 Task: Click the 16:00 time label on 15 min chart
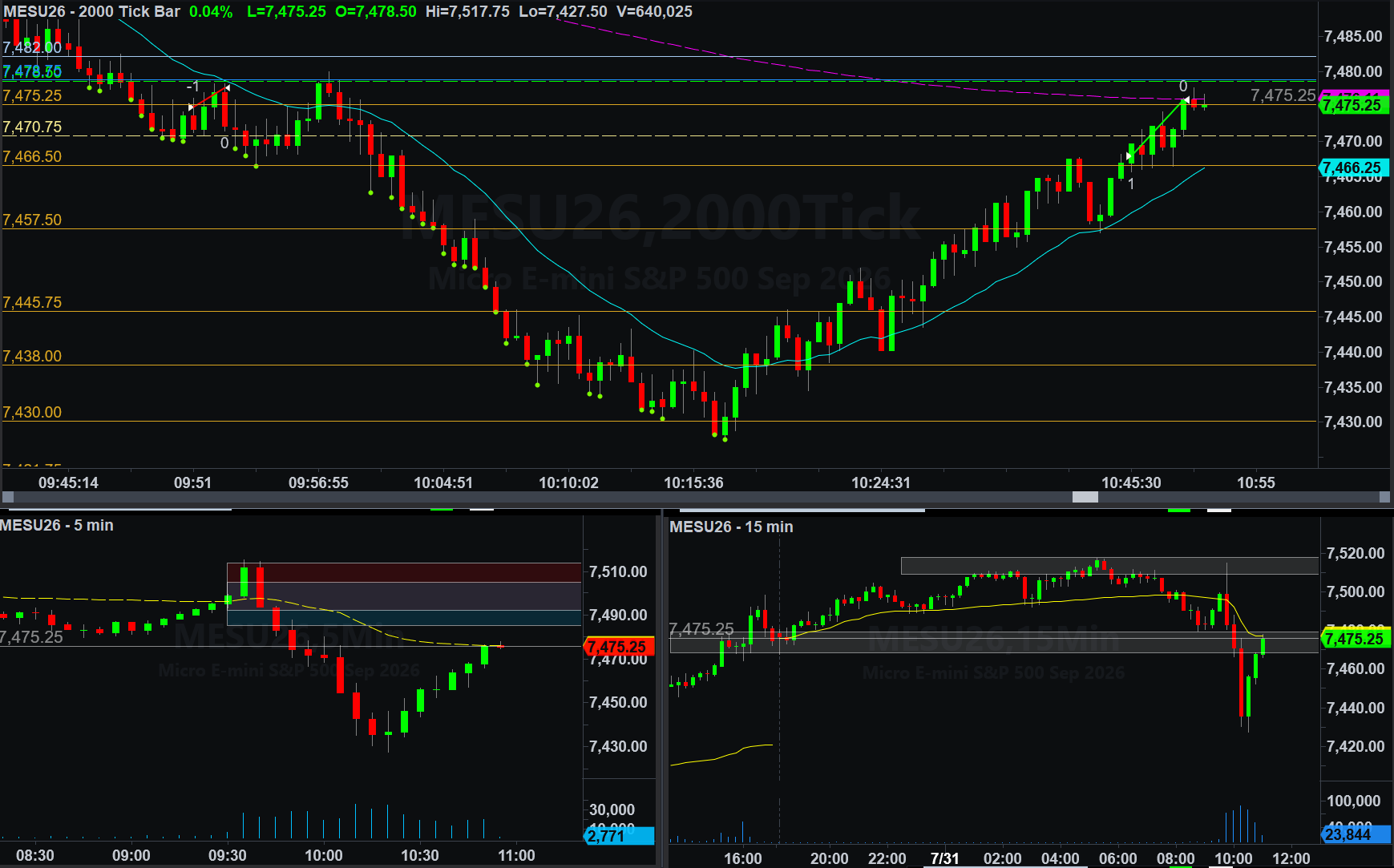pos(743,858)
